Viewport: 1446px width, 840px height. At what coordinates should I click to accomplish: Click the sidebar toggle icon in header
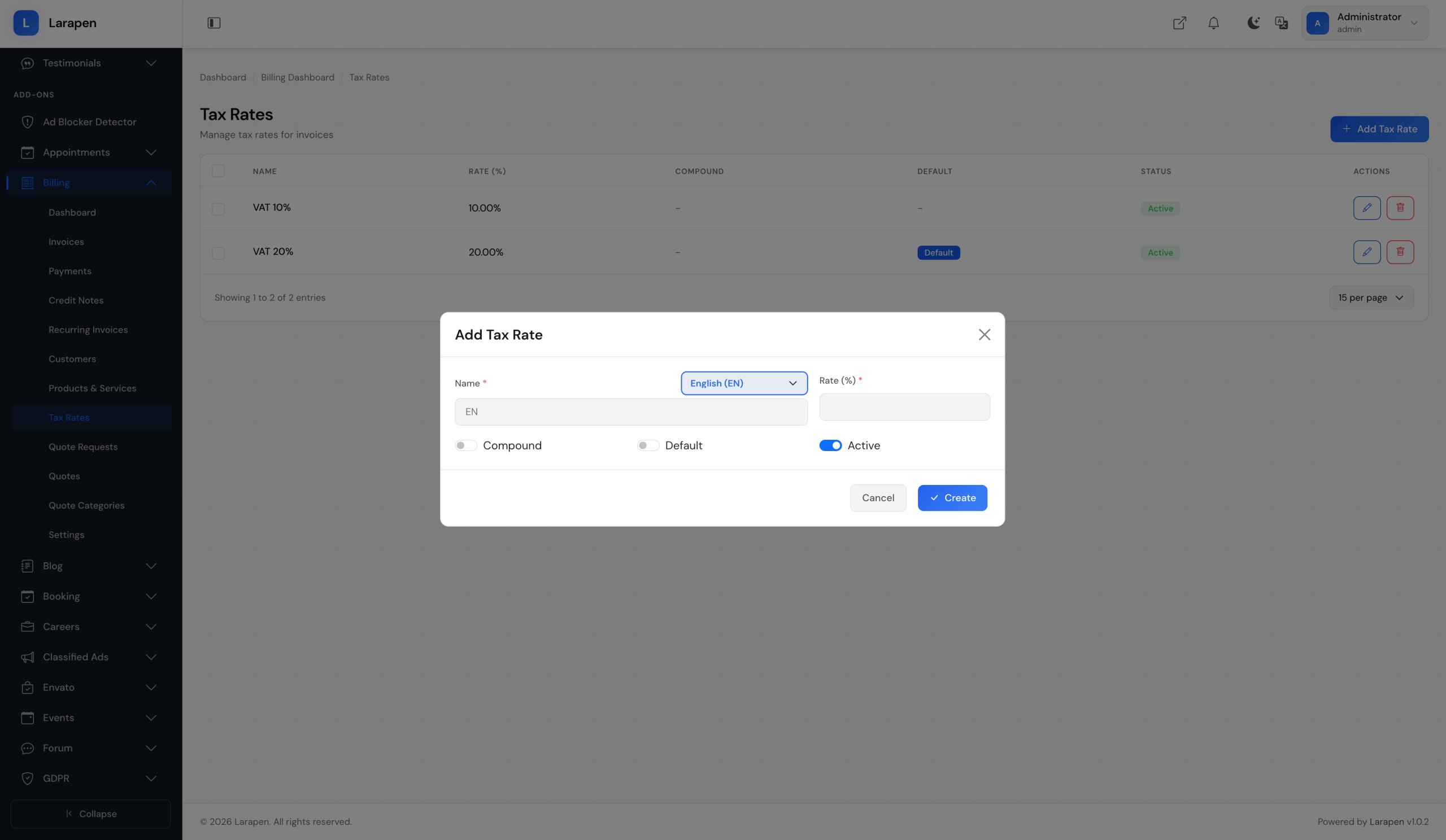[x=214, y=23]
